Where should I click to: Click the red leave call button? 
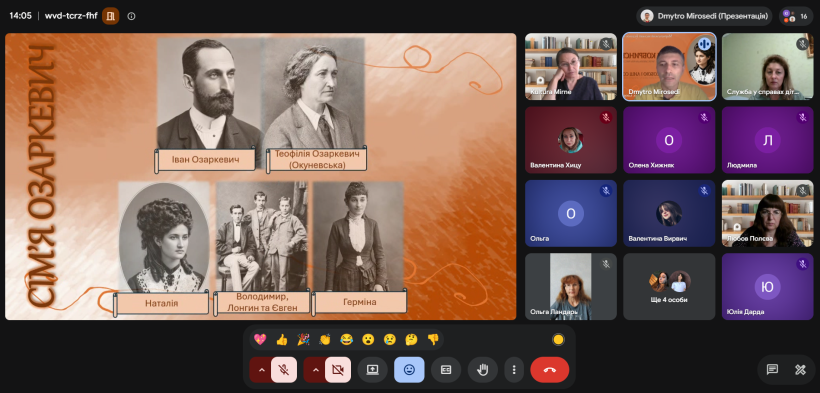pyautogui.click(x=550, y=369)
